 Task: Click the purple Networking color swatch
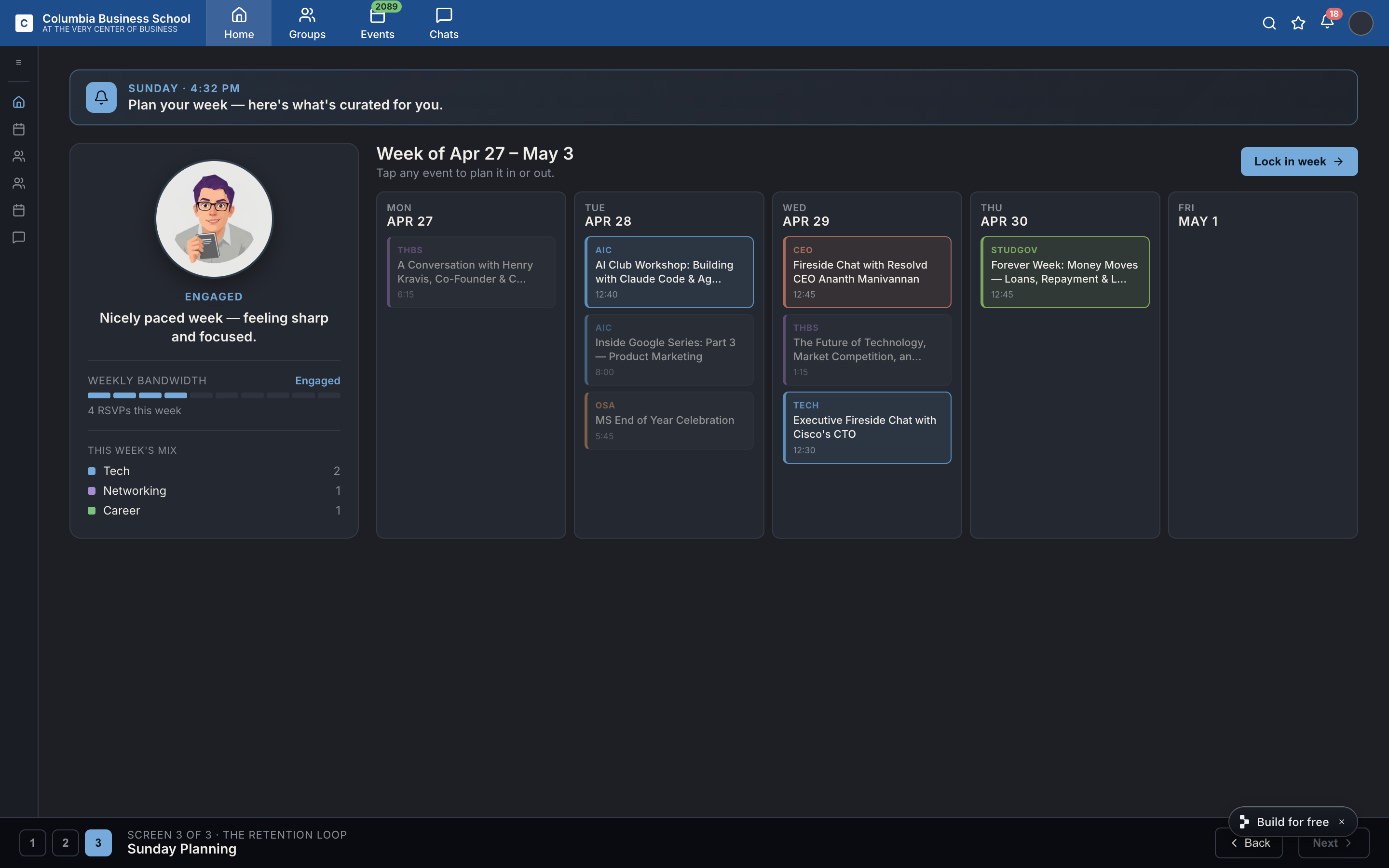tap(91, 491)
